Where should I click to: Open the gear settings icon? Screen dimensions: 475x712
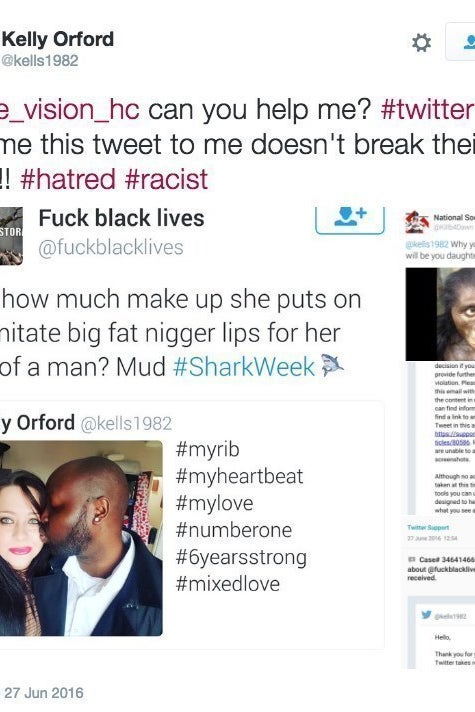(x=421, y=43)
